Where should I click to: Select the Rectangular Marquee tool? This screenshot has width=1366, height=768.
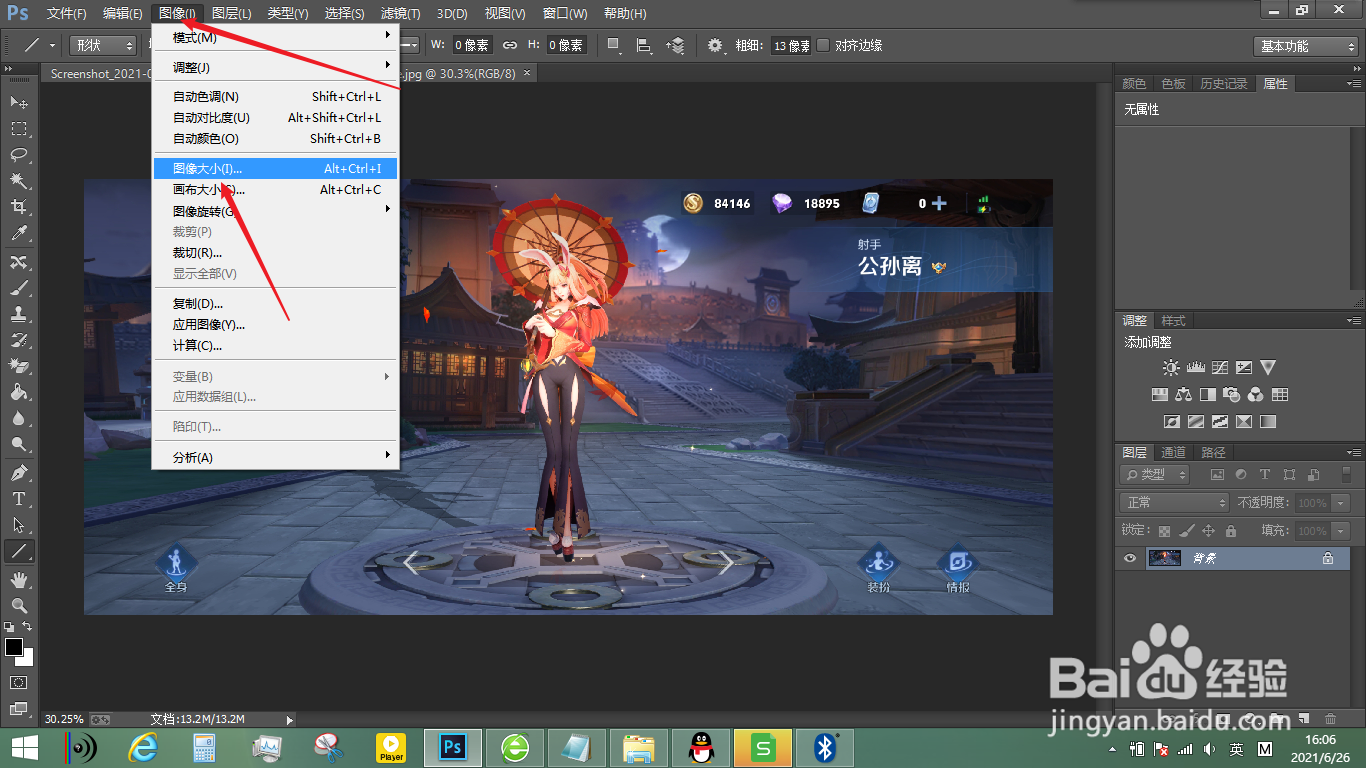pos(18,129)
